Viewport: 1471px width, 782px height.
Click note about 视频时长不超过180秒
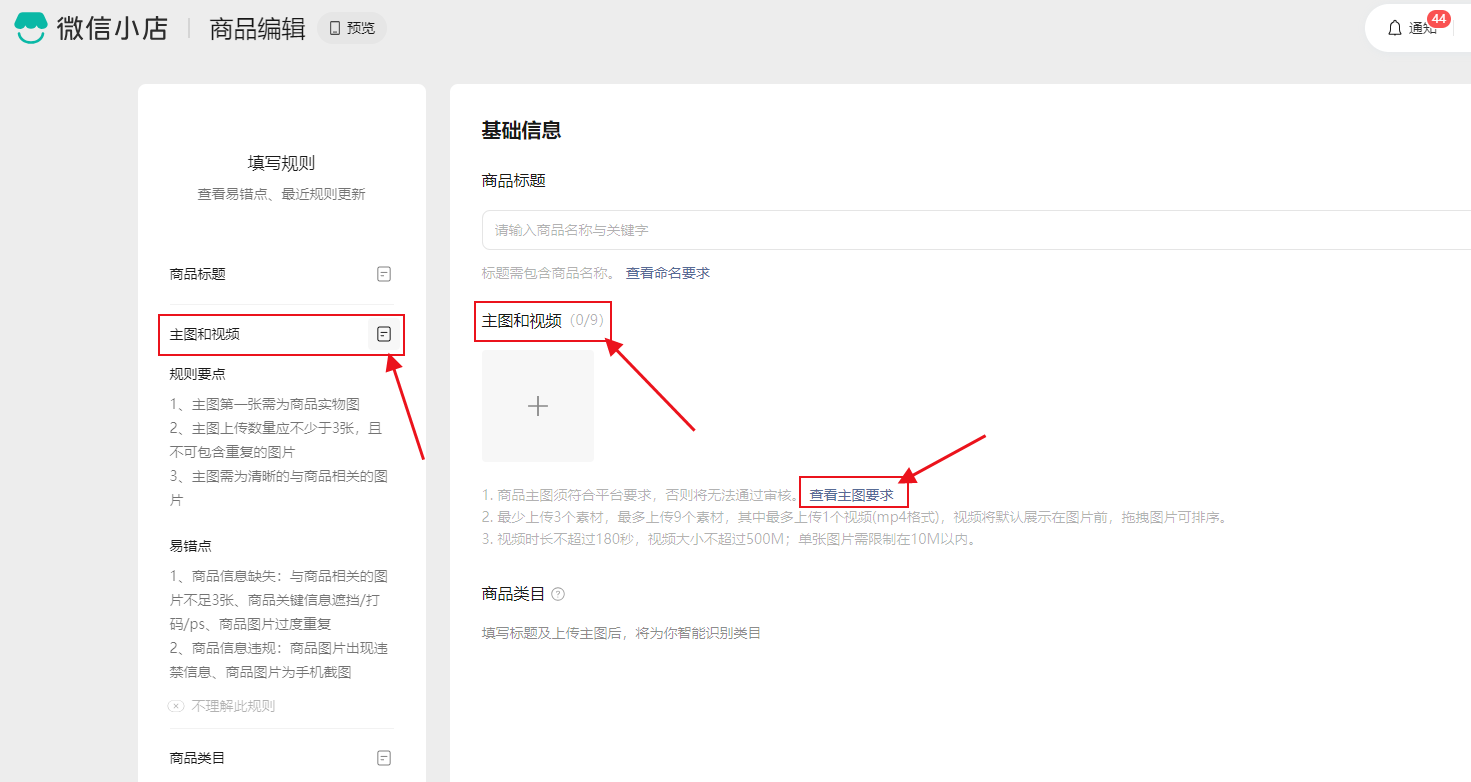click(x=728, y=539)
